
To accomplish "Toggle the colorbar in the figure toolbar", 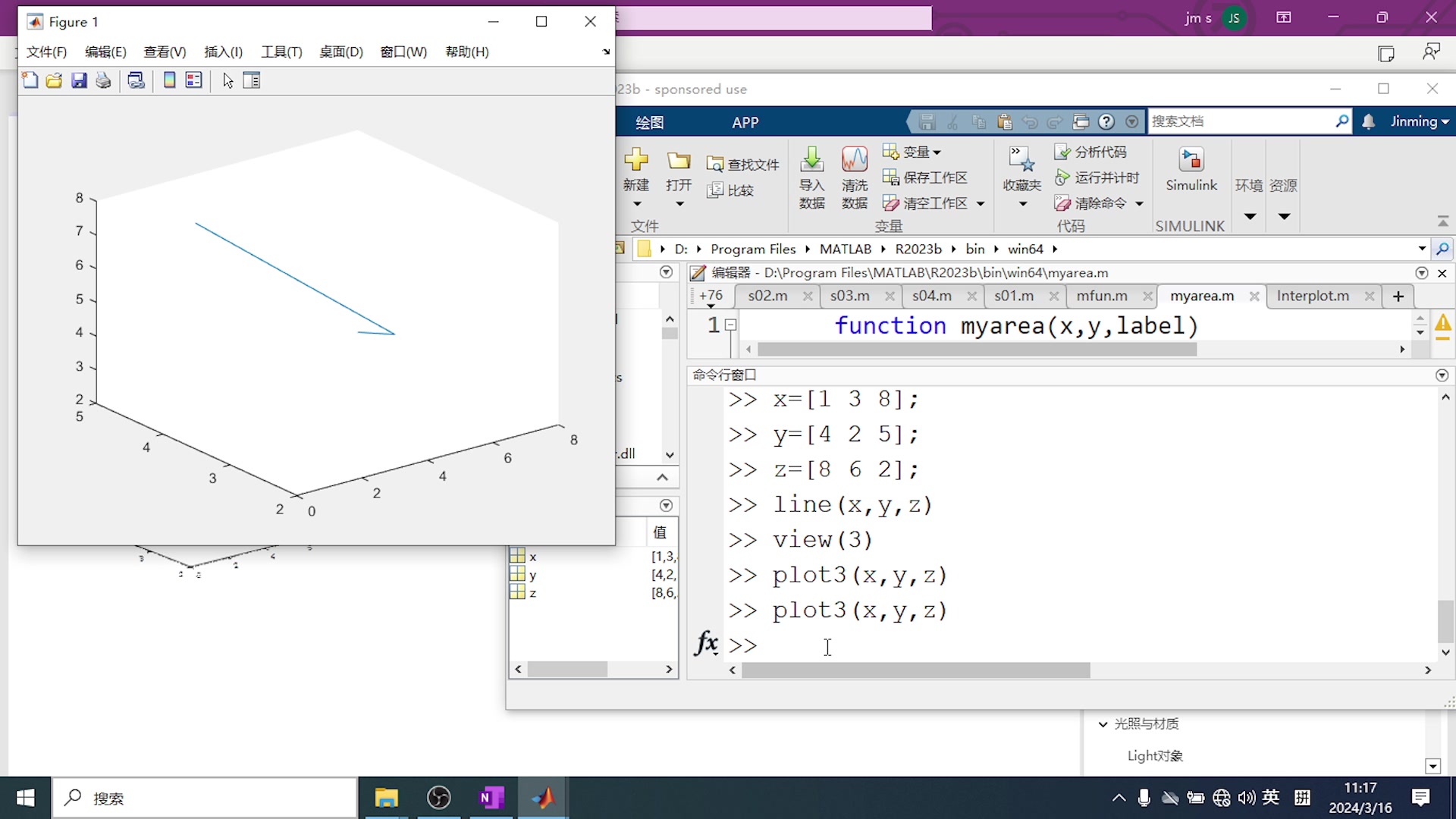I will pos(170,80).
